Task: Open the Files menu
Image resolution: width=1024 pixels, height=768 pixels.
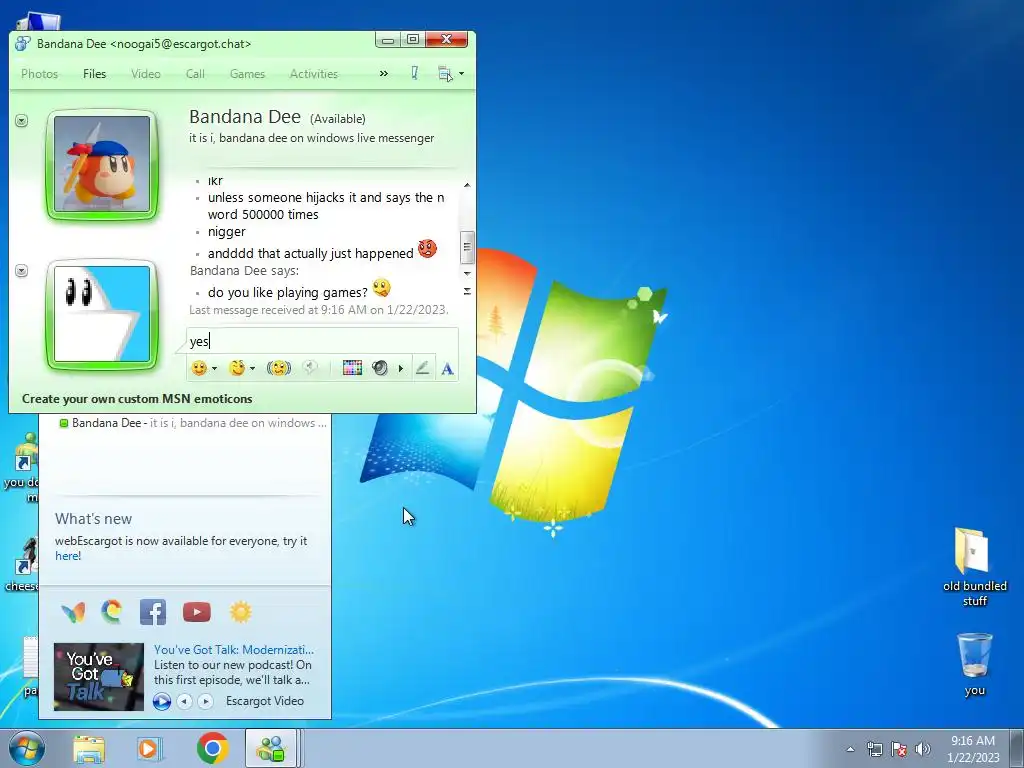Action: [94, 74]
